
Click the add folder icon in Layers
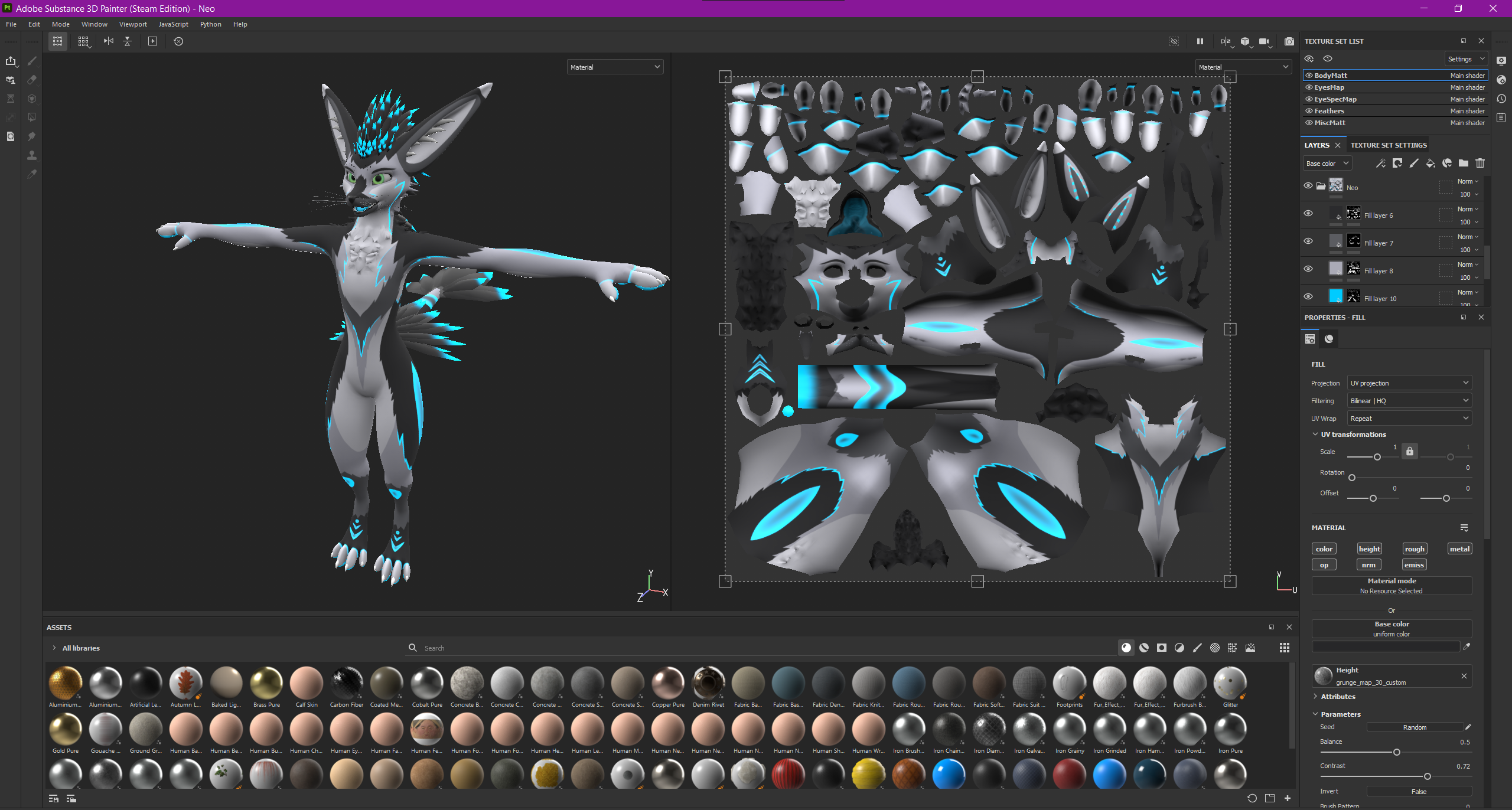(x=1464, y=164)
